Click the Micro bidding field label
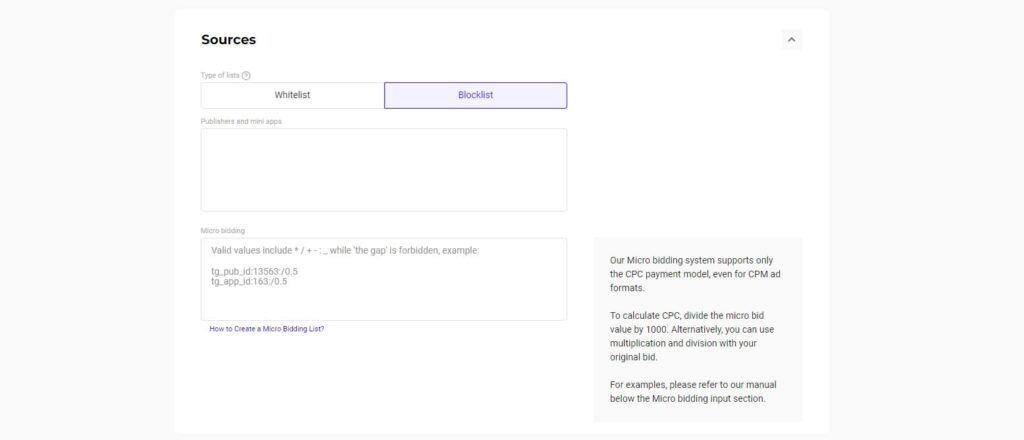Viewport: 1024px width, 440px height. pyautogui.click(x=223, y=230)
